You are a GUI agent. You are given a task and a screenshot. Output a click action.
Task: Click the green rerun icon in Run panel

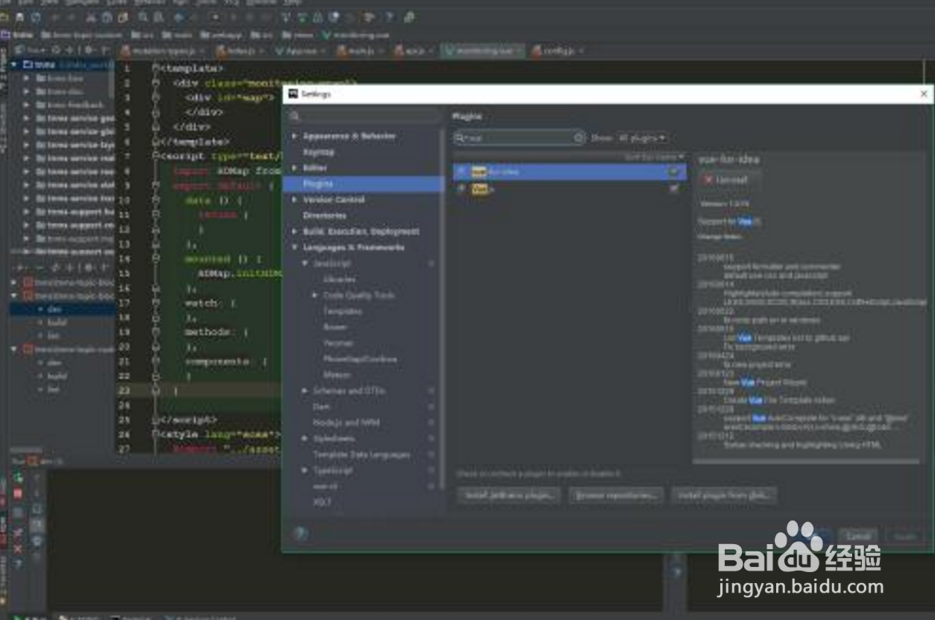coord(18,477)
